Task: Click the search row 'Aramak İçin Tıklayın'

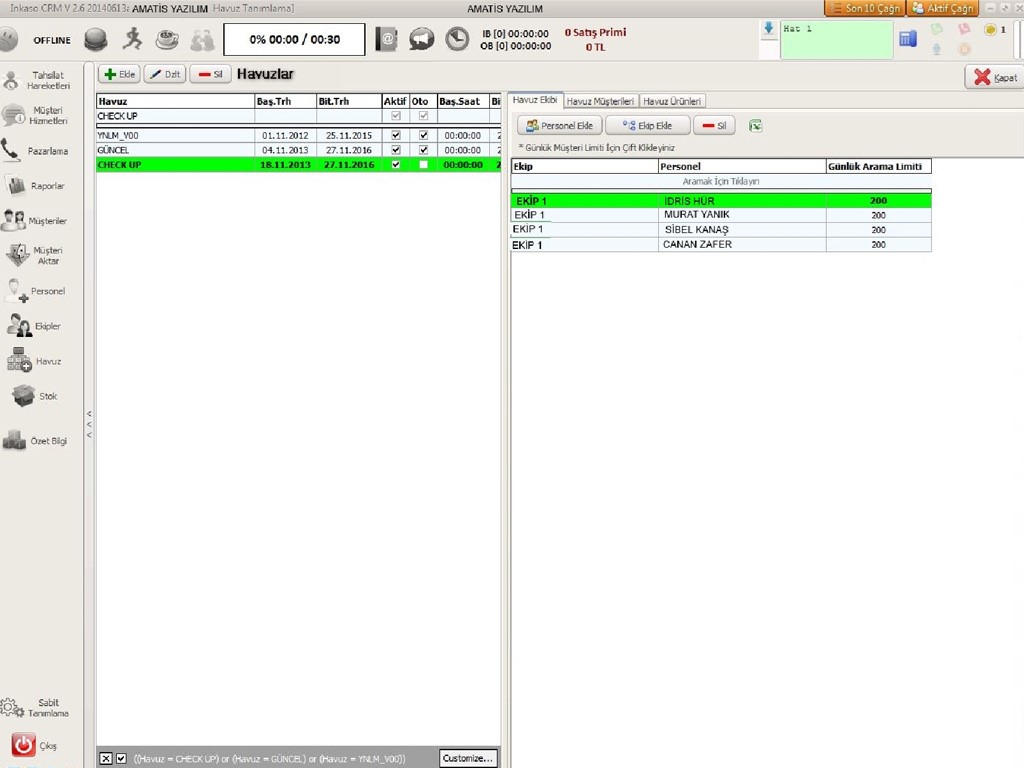Action: 720,182
